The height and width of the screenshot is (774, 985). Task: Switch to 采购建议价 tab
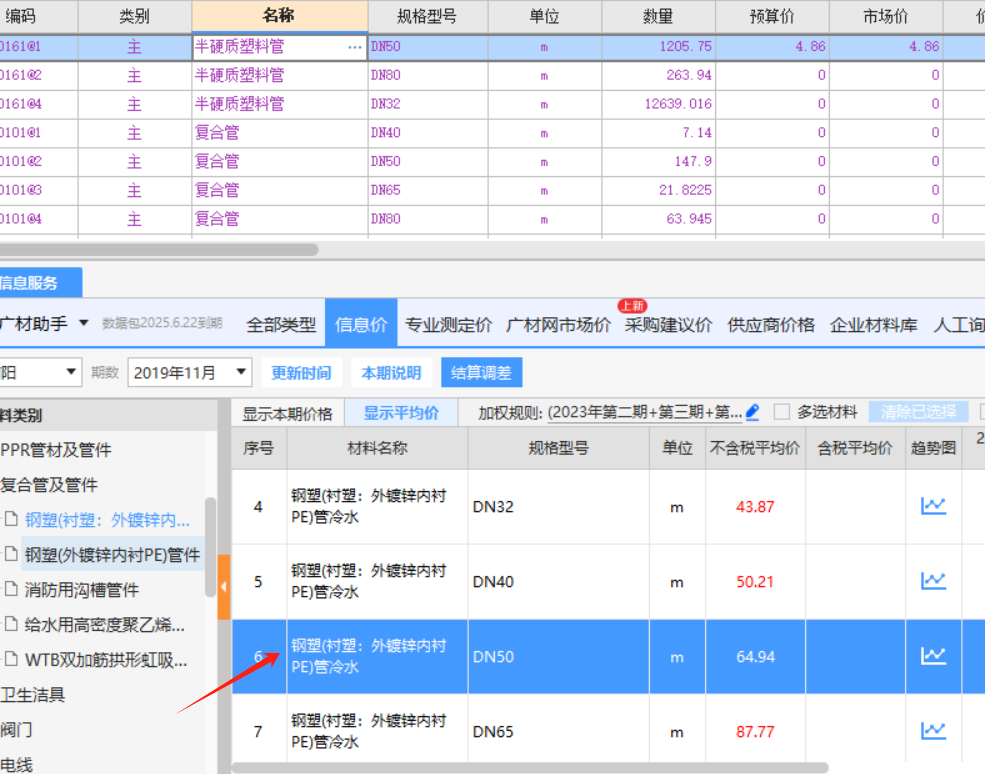tap(668, 325)
